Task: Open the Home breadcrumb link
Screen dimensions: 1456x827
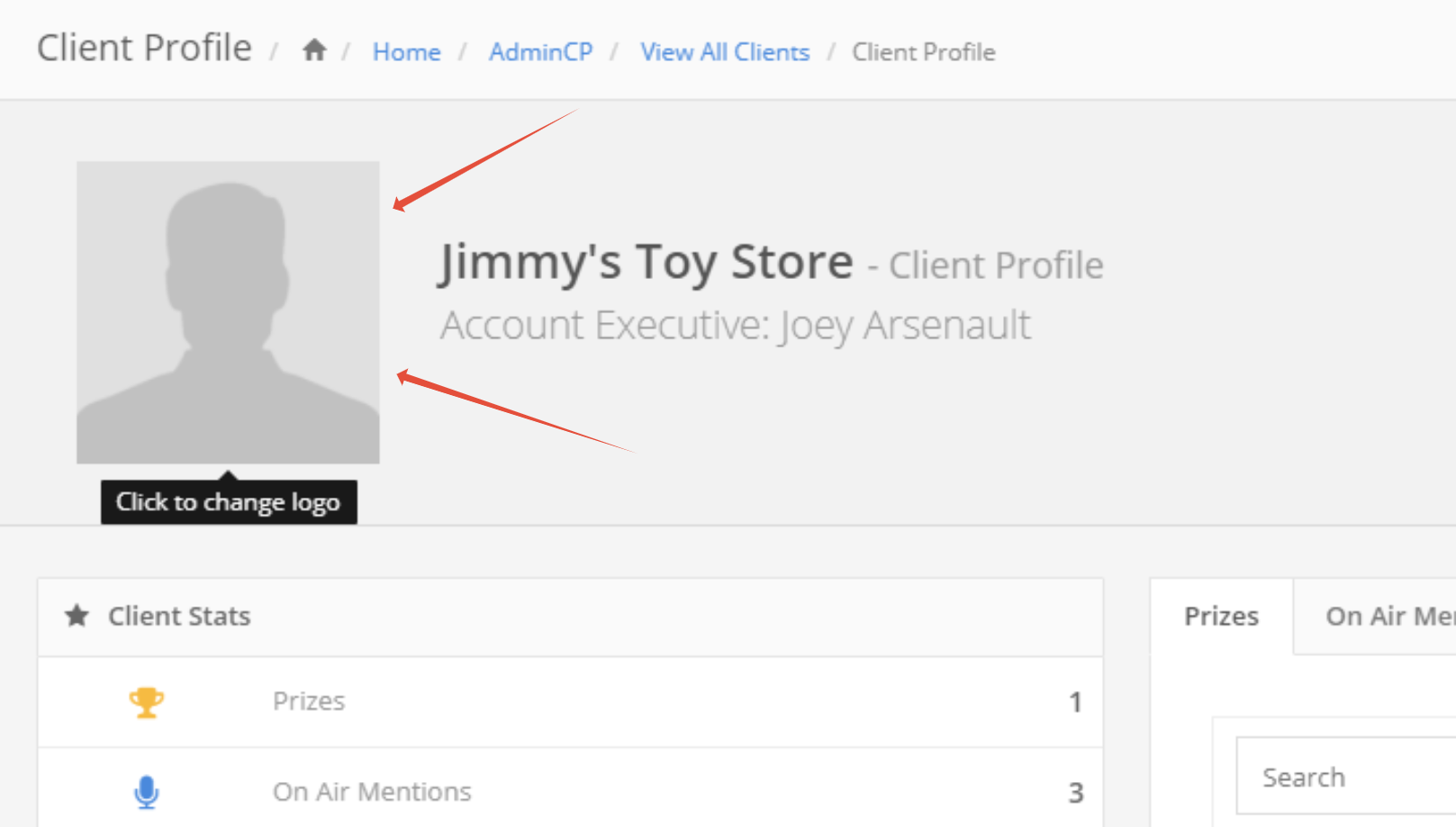Action: click(x=406, y=52)
